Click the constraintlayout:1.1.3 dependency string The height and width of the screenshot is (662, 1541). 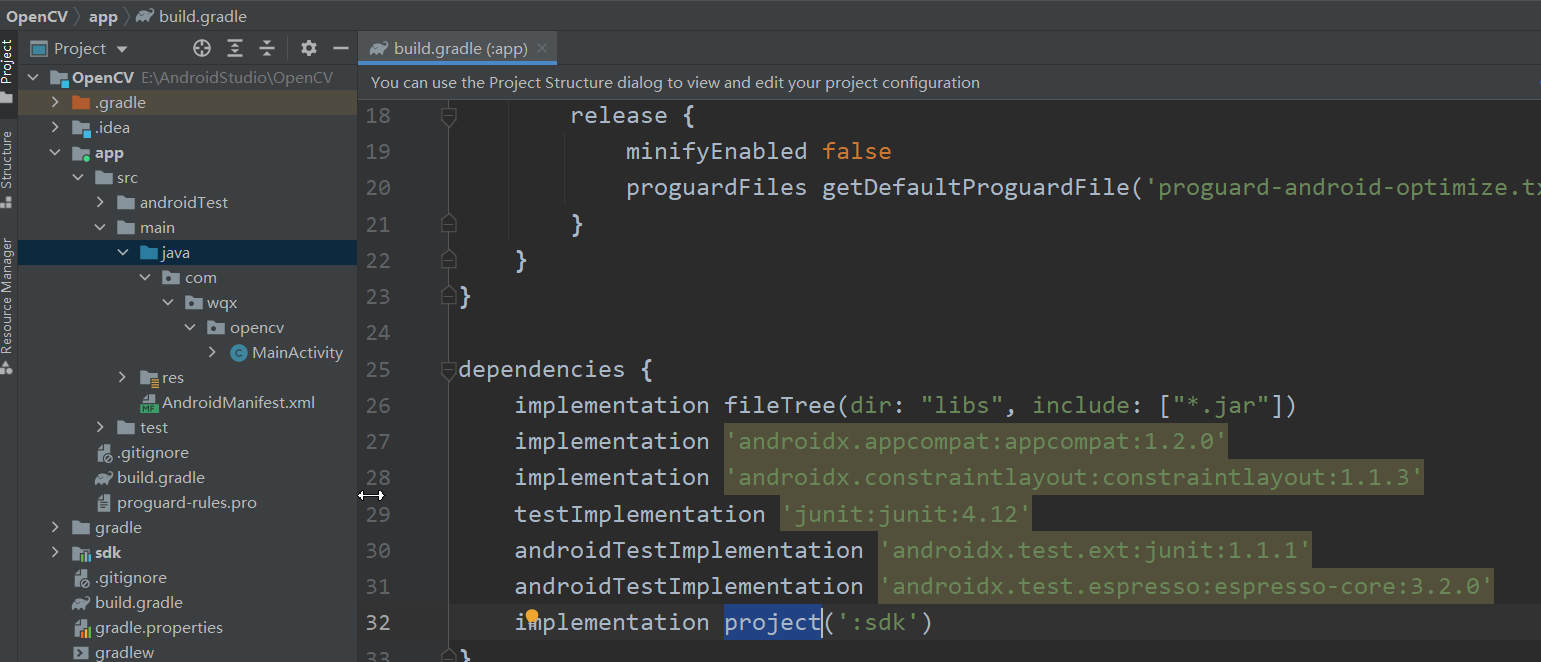pyautogui.click(x=1073, y=478)
